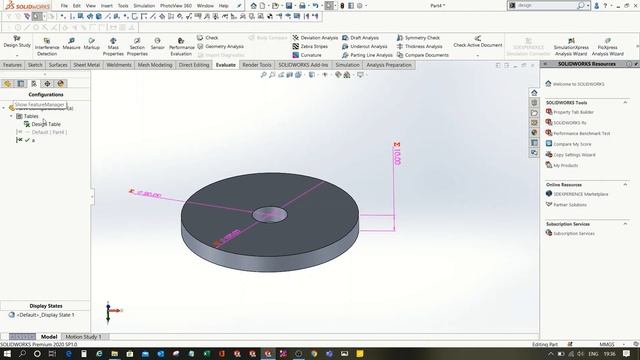Viewport: 640px width, 360px height.
Task: Open the Sensor tool
Action: click(x=158, y=44)
